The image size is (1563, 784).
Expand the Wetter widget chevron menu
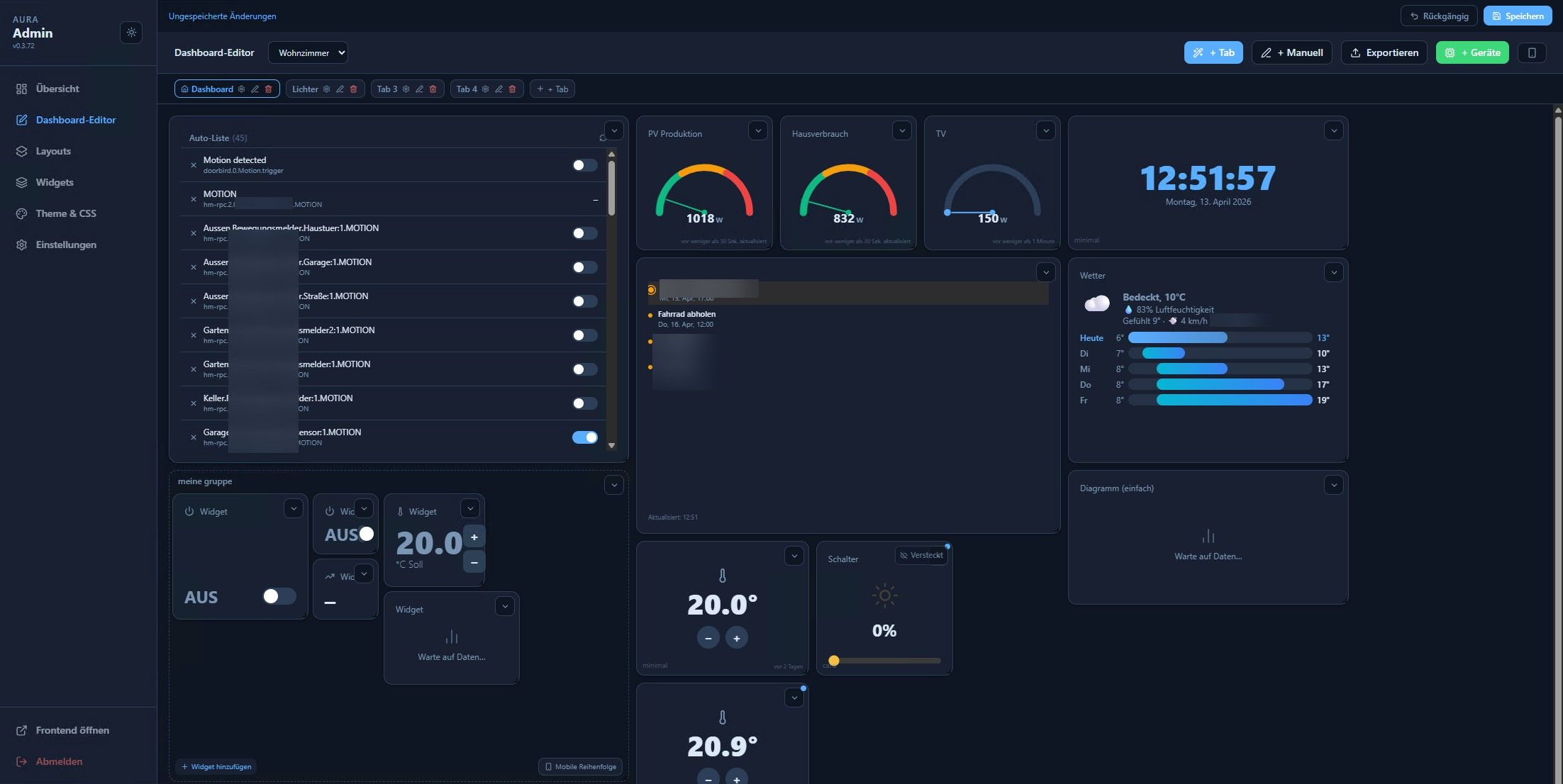click(x=1333, y=272)
